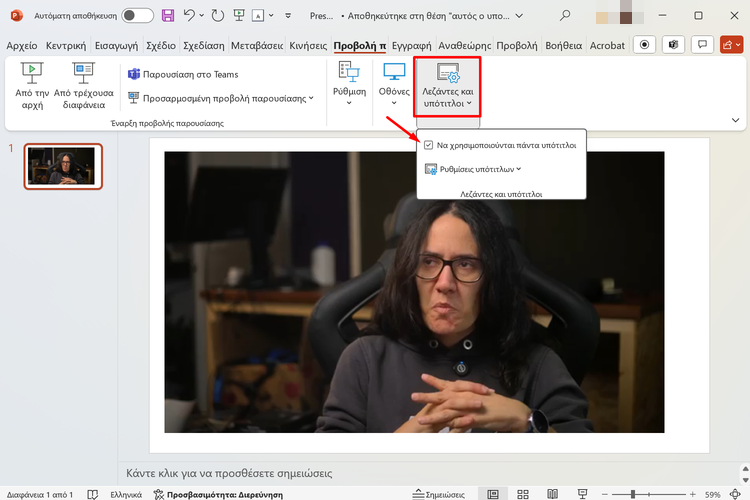Switch to the Κεντρική tab
Viewport: 750px width, 500px height.
pos(66,46)
